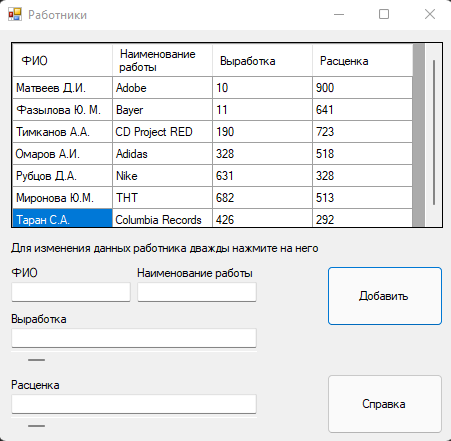Image resolution: width=451 pixels, height=441 pixels.
Task: Select the ТНТ cell
Action: (x=162, y=198)
